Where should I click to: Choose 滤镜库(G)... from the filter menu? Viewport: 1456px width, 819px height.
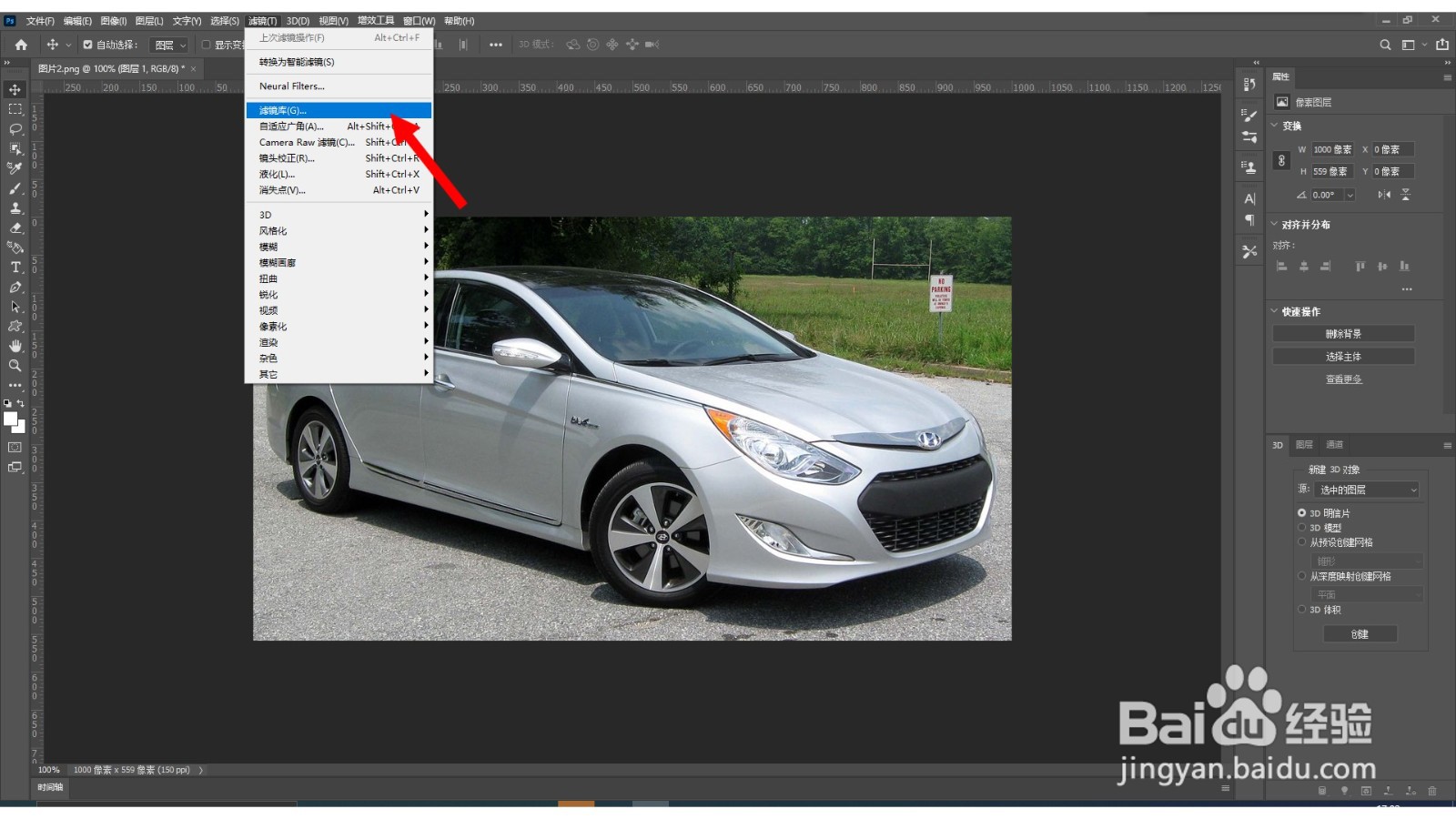point(339,110)
